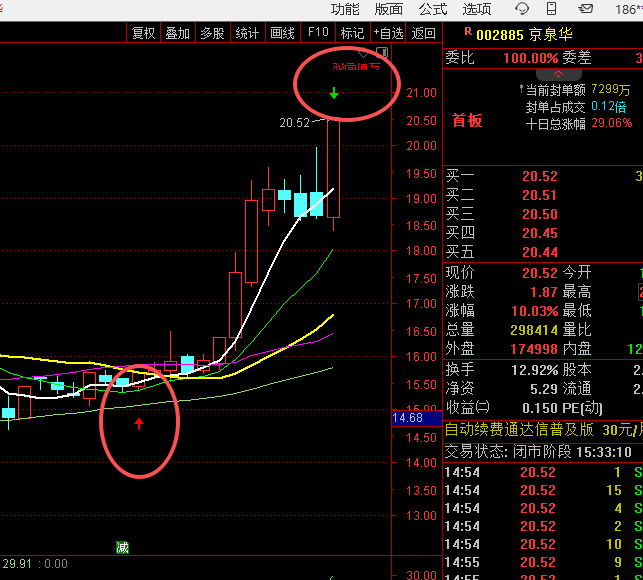The width and height of the screenshot is (643, 580).
Task: Add stock with +自选 button
Action: [388, 33]
